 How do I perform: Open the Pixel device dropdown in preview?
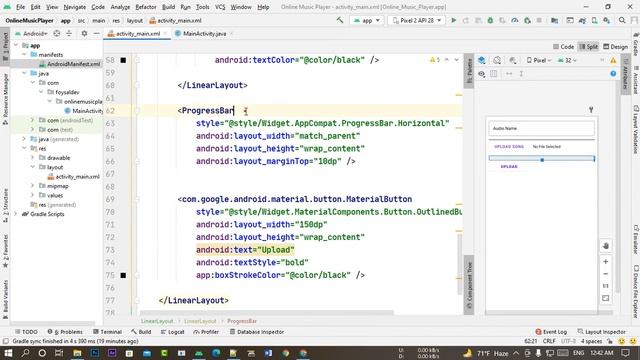tap(539, 60)
